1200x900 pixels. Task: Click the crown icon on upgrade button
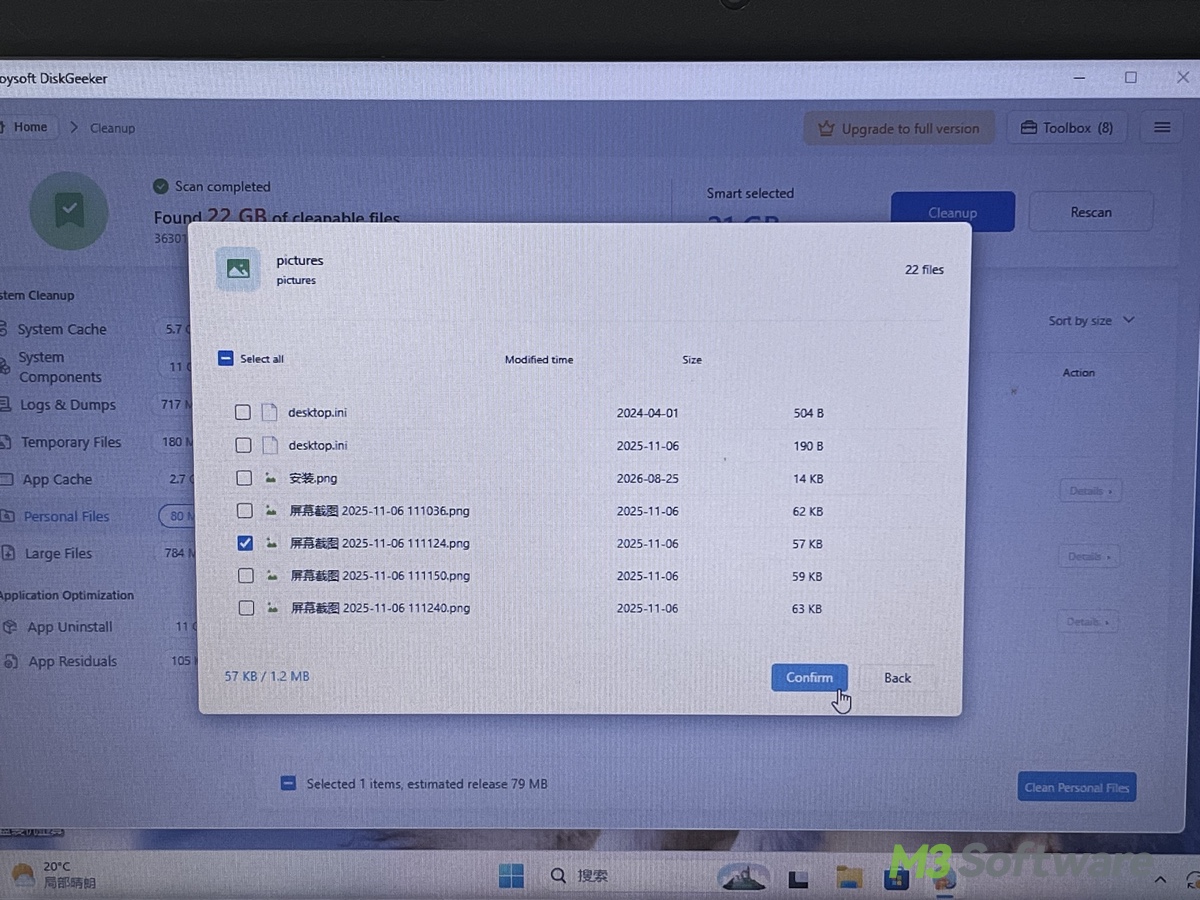pyautogui.click(x=826, y=129)
